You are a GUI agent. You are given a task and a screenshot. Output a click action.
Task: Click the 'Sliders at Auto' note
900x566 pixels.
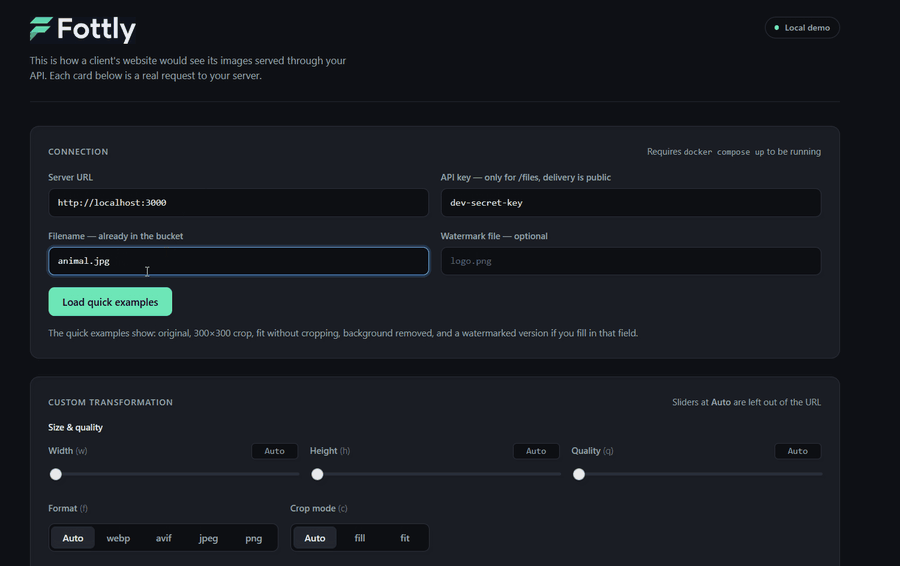(x=746, y=402)
